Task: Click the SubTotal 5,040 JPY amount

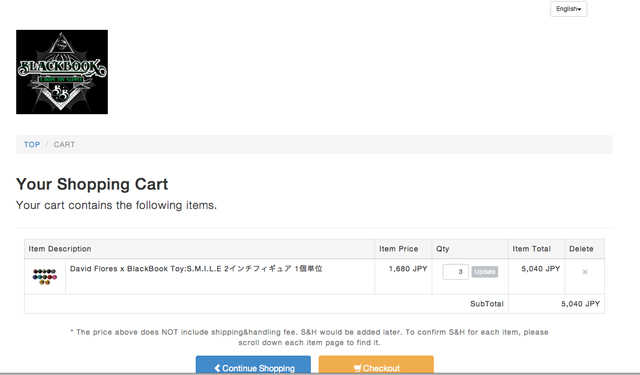Action: (580, 304)
